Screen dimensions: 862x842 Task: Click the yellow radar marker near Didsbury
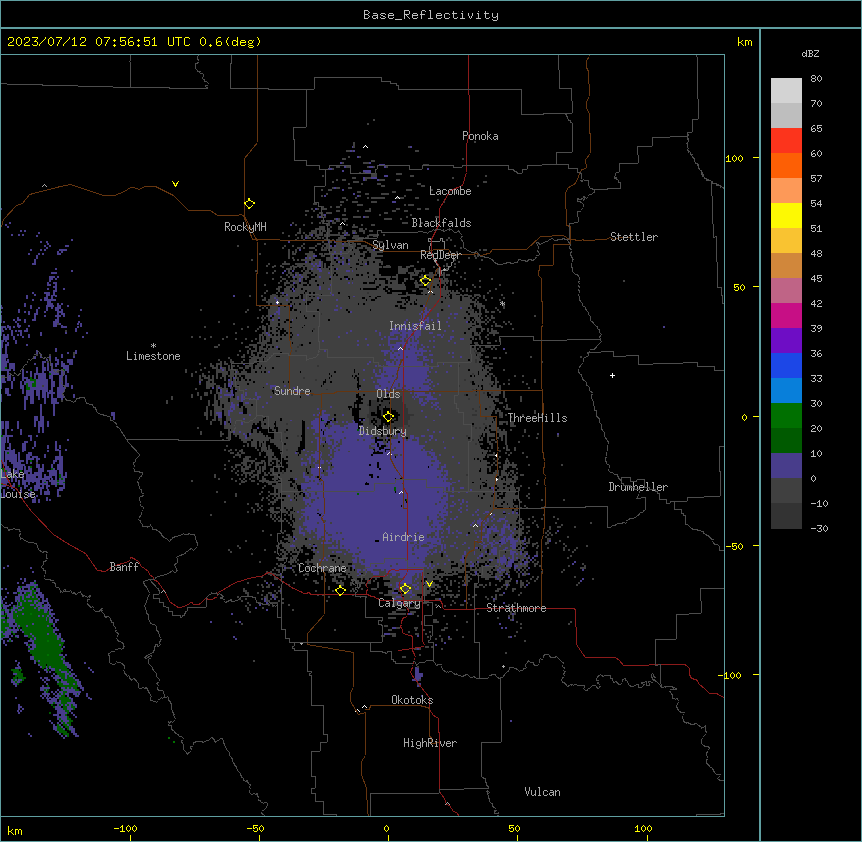[388, 416]
